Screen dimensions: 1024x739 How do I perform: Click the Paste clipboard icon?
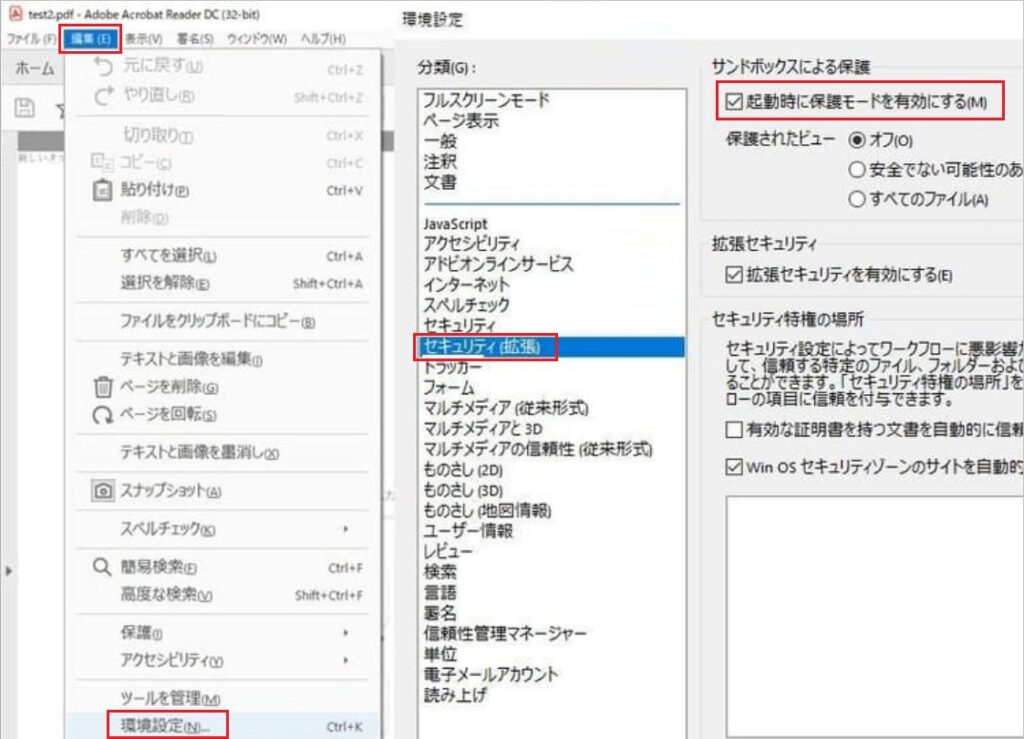click(x=102, y=190)
